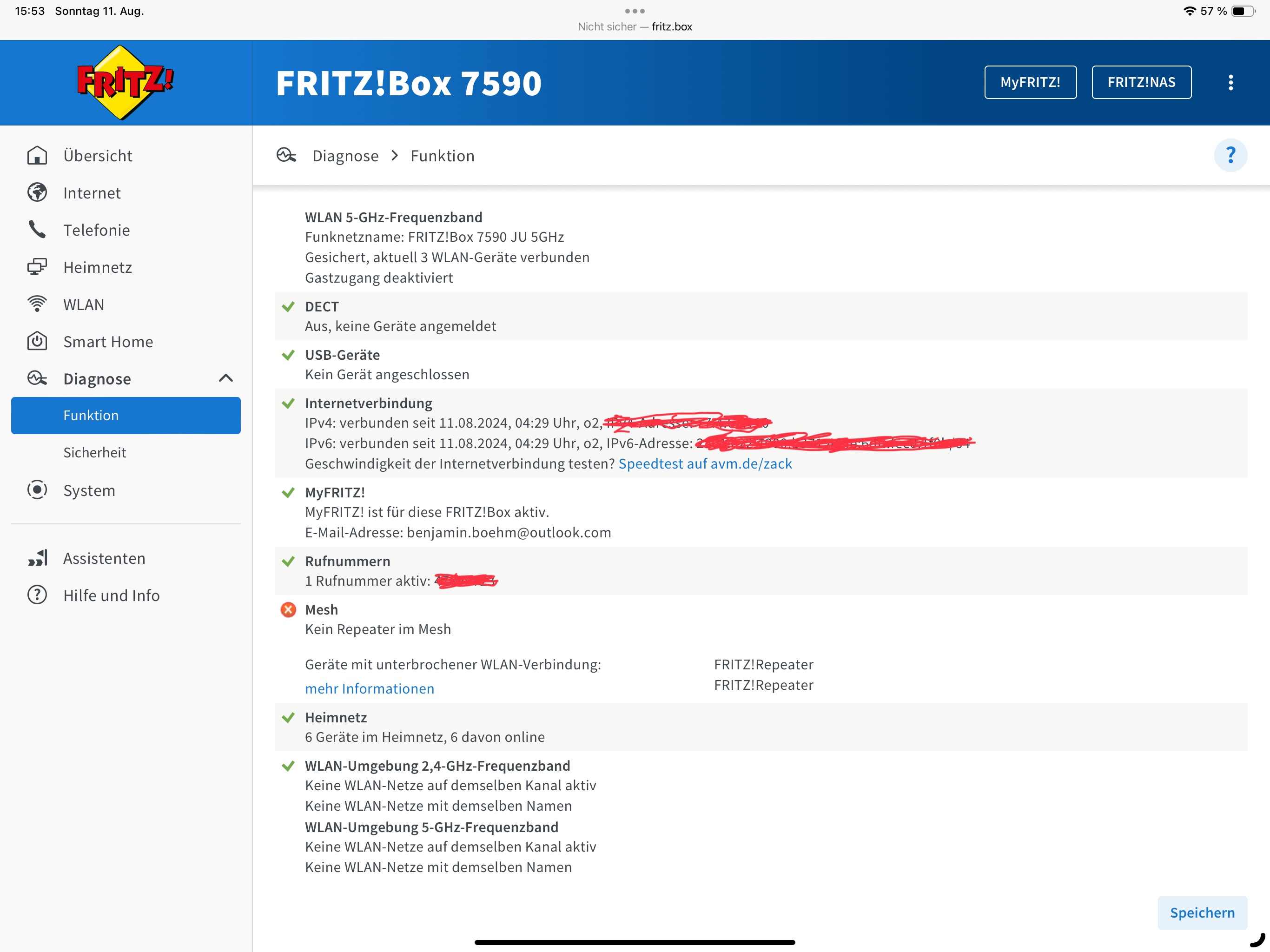This screenshot has height=952, width=1270.
Task: Click the Heimnetz computers icon
Action: pyautogui.click(x=37, y=267)
